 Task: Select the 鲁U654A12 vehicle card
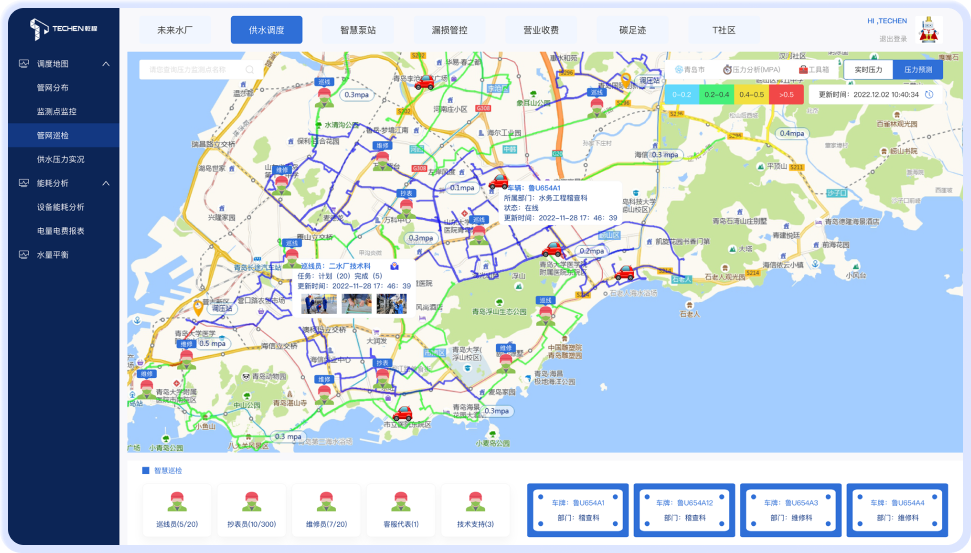(685, 510)
